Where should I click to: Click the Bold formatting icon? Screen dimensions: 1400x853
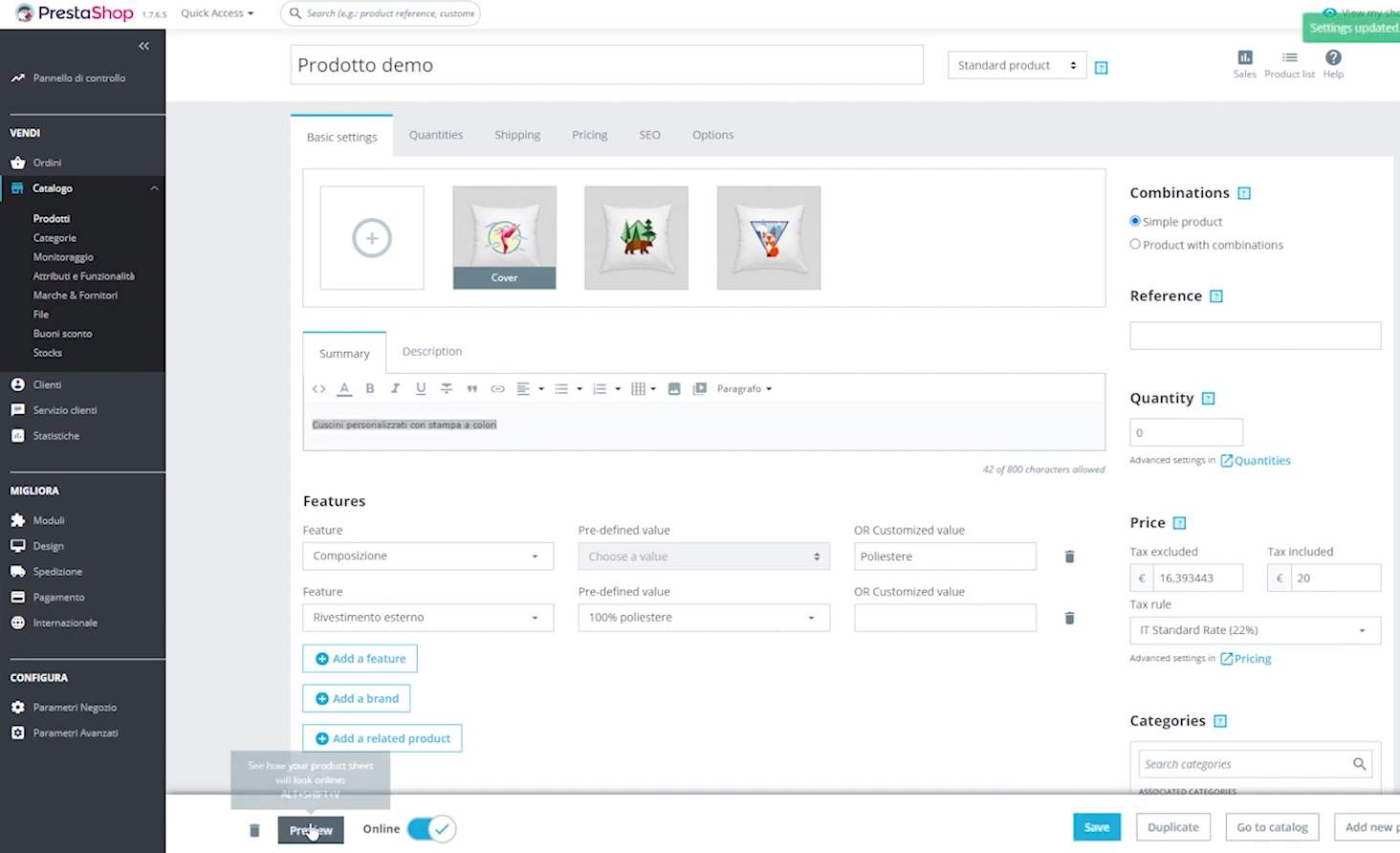click(x=370, y=388)
